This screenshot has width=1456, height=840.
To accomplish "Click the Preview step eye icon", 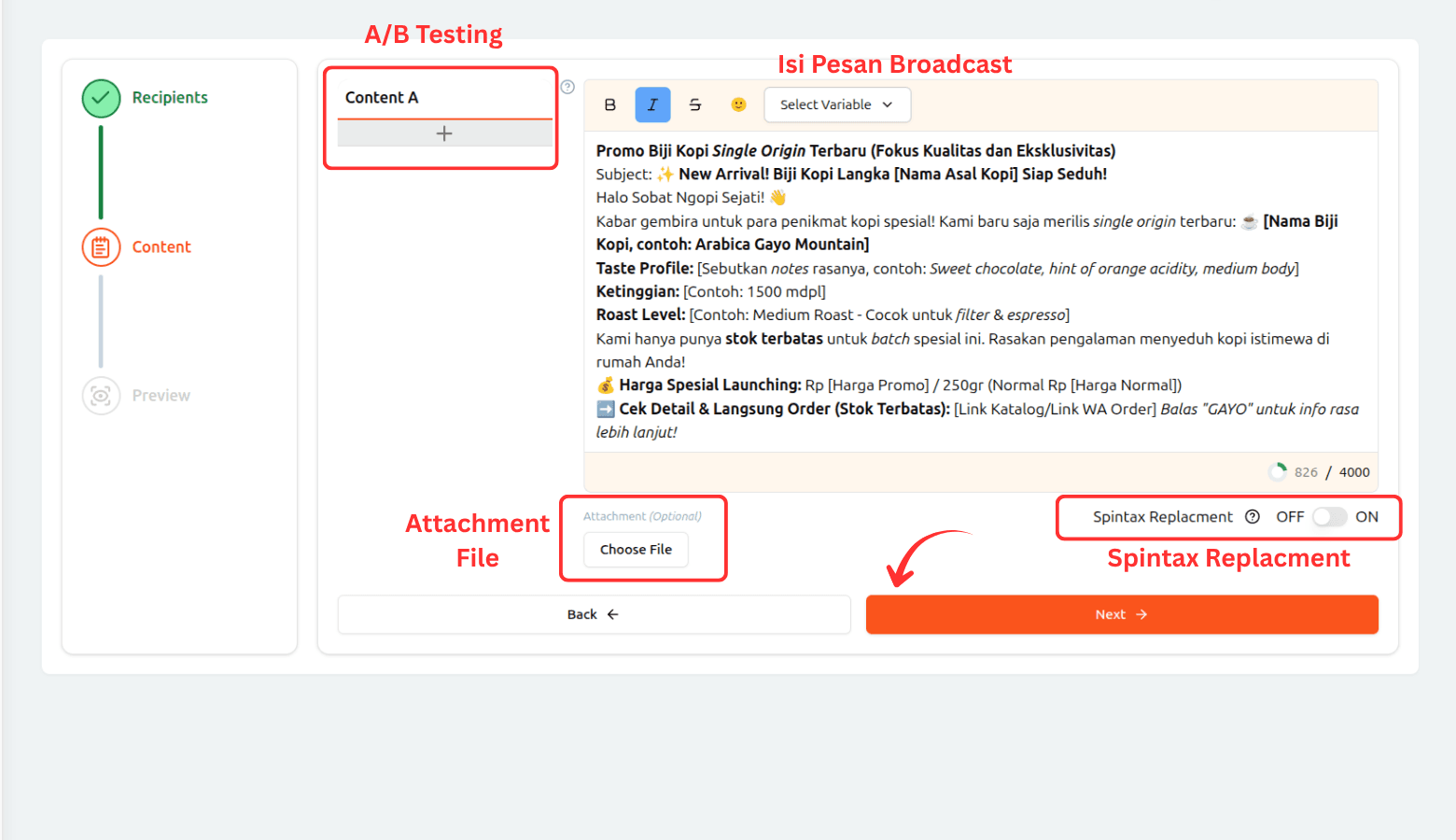I will click(101, 396).
